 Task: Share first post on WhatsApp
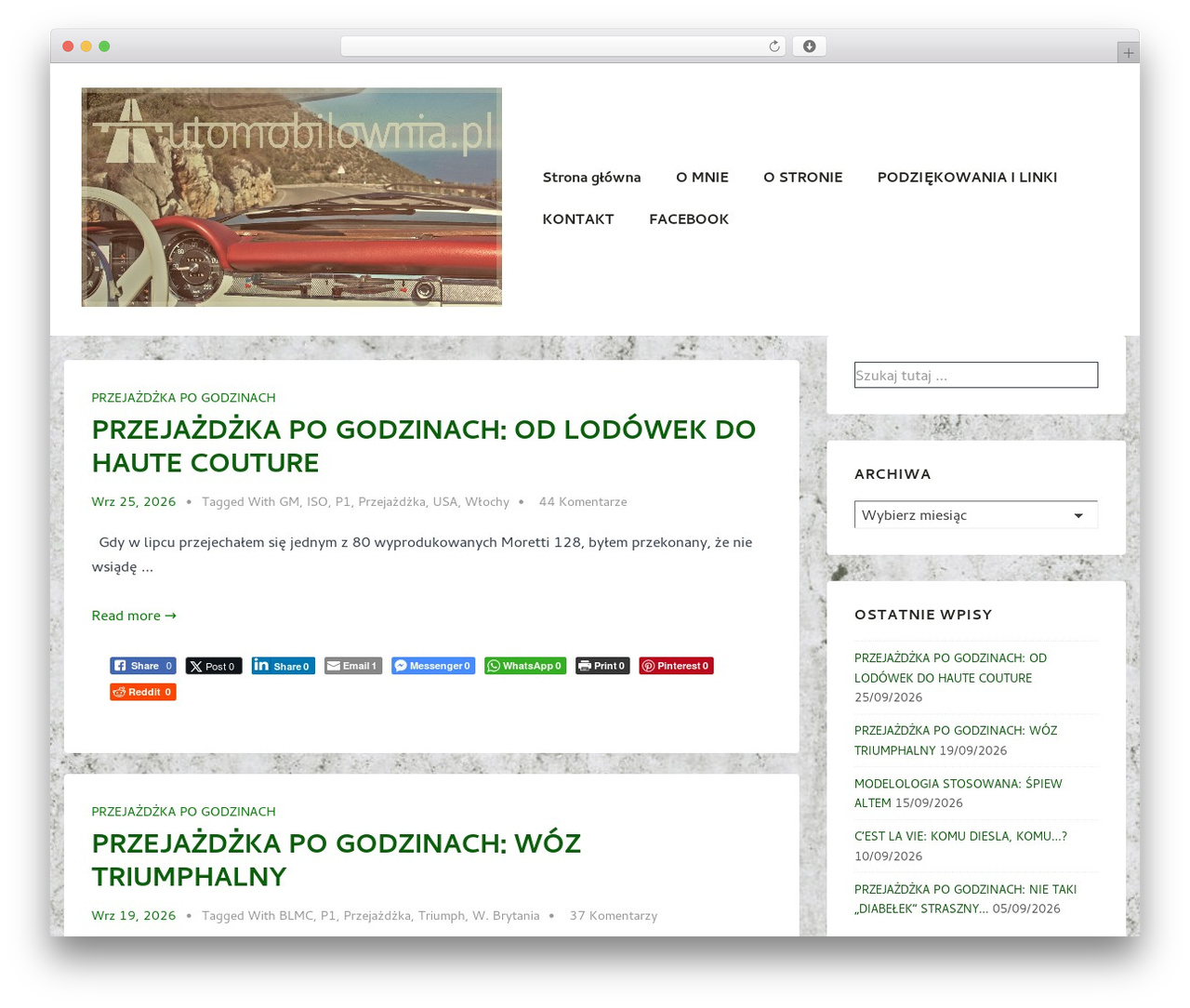525,666
